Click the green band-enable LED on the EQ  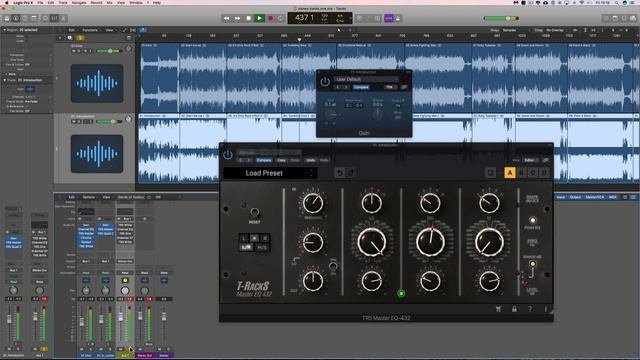pos(401,293)
